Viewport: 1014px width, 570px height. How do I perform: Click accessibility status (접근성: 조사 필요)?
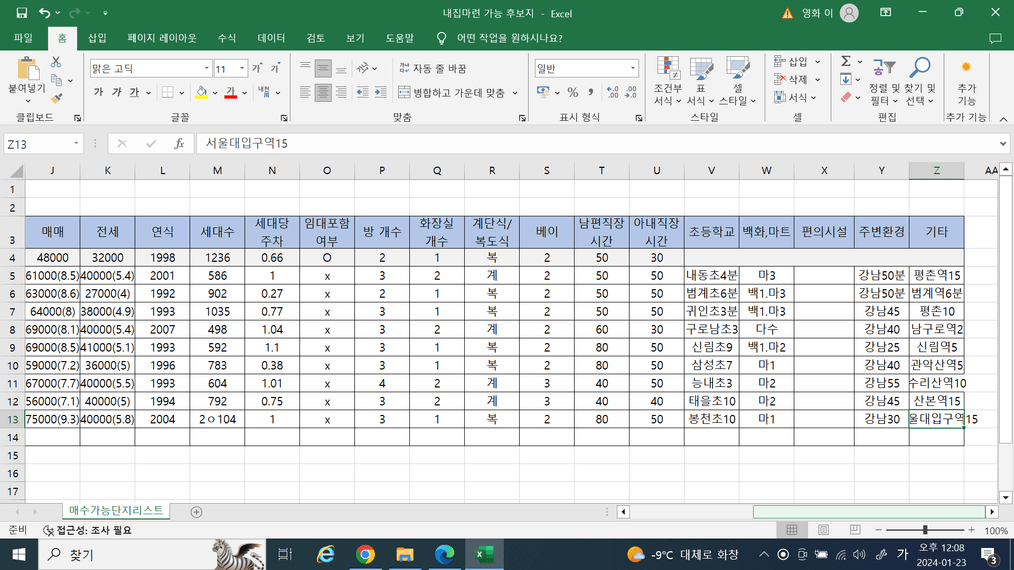[87, 530]
